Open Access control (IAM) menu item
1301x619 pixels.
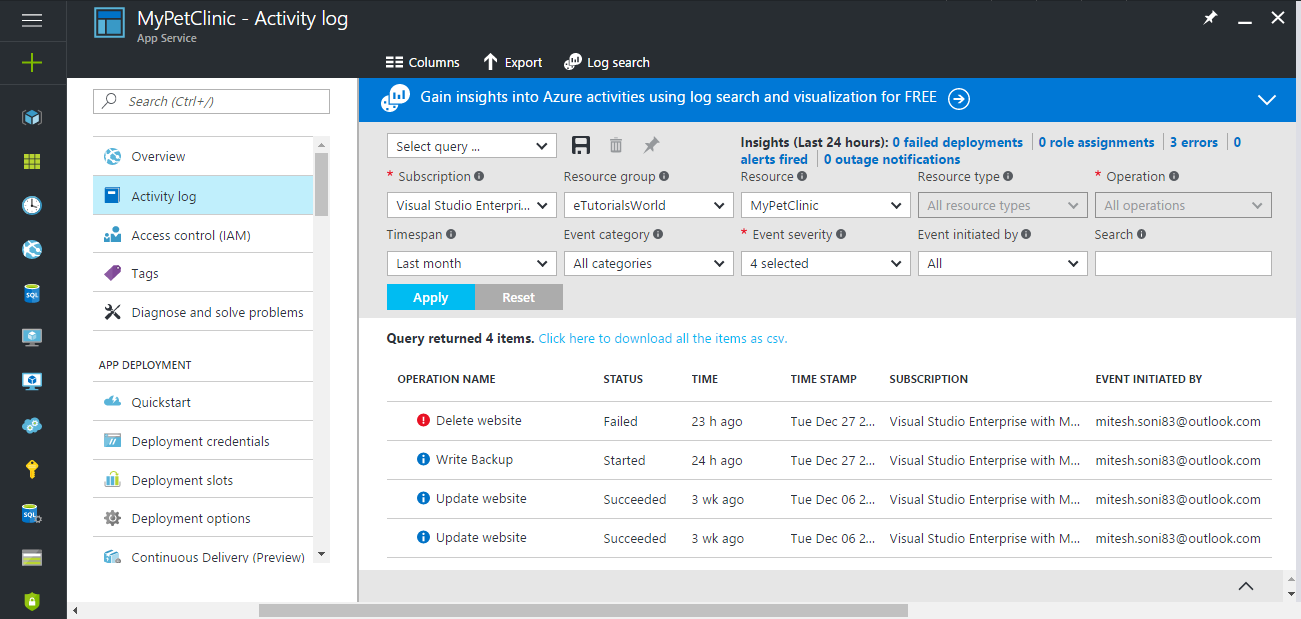point(203,235)
